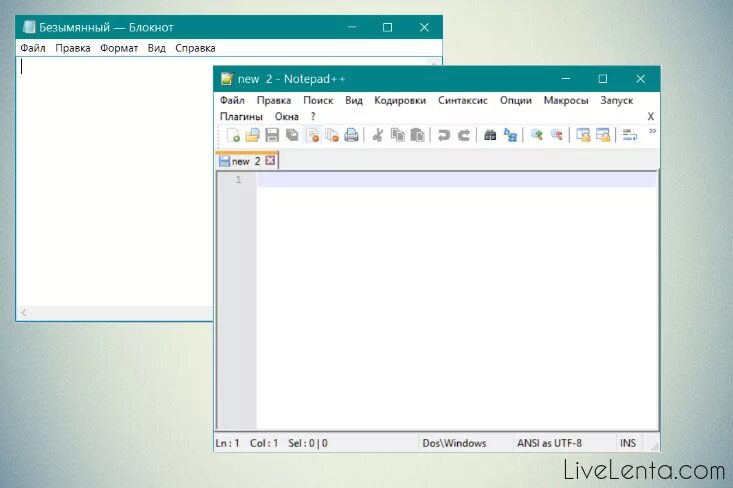
Task: Click the Close document toolbar icon
Action: [312, 135]
